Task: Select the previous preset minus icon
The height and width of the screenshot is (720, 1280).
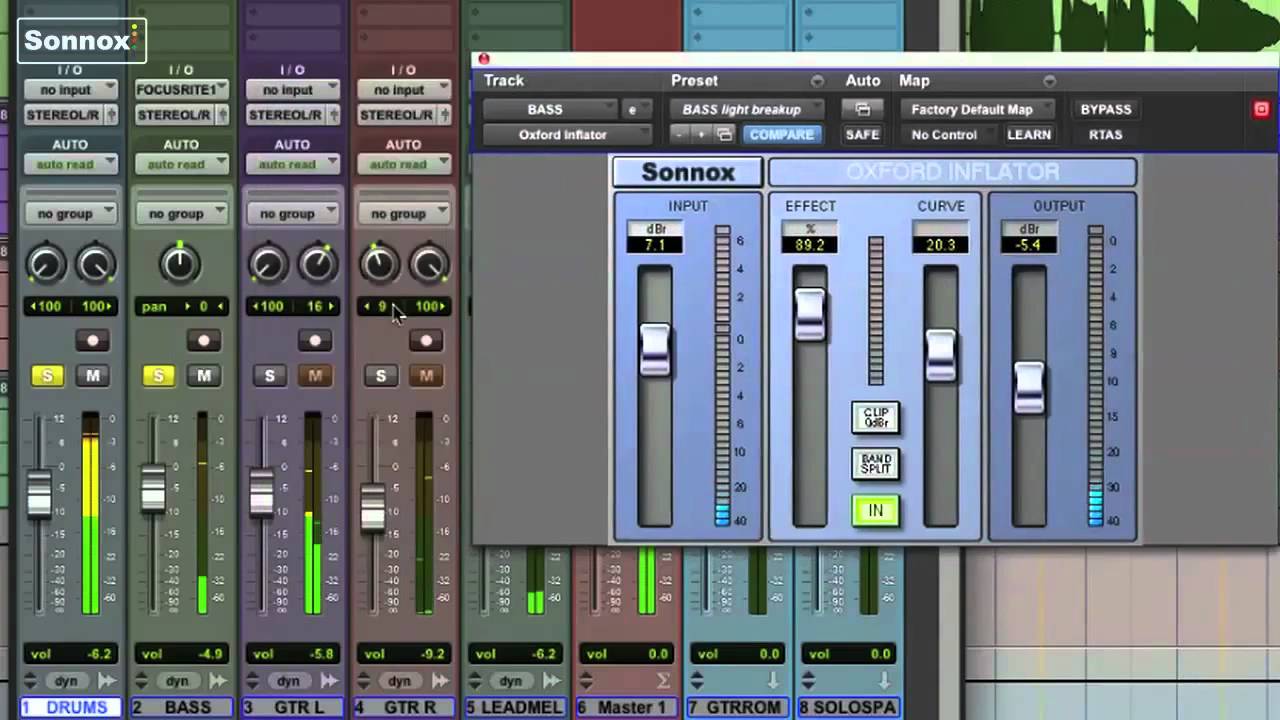Action: tap(681, 134)
